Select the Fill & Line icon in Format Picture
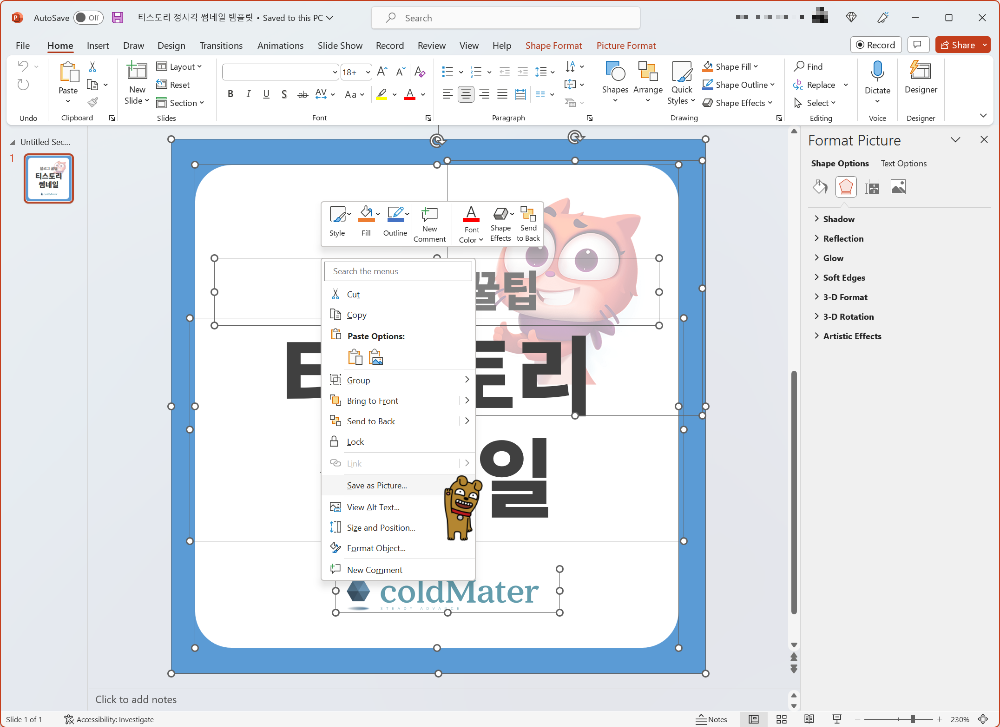This screenshot has height=727, width=1000. [x=819, y=186]
